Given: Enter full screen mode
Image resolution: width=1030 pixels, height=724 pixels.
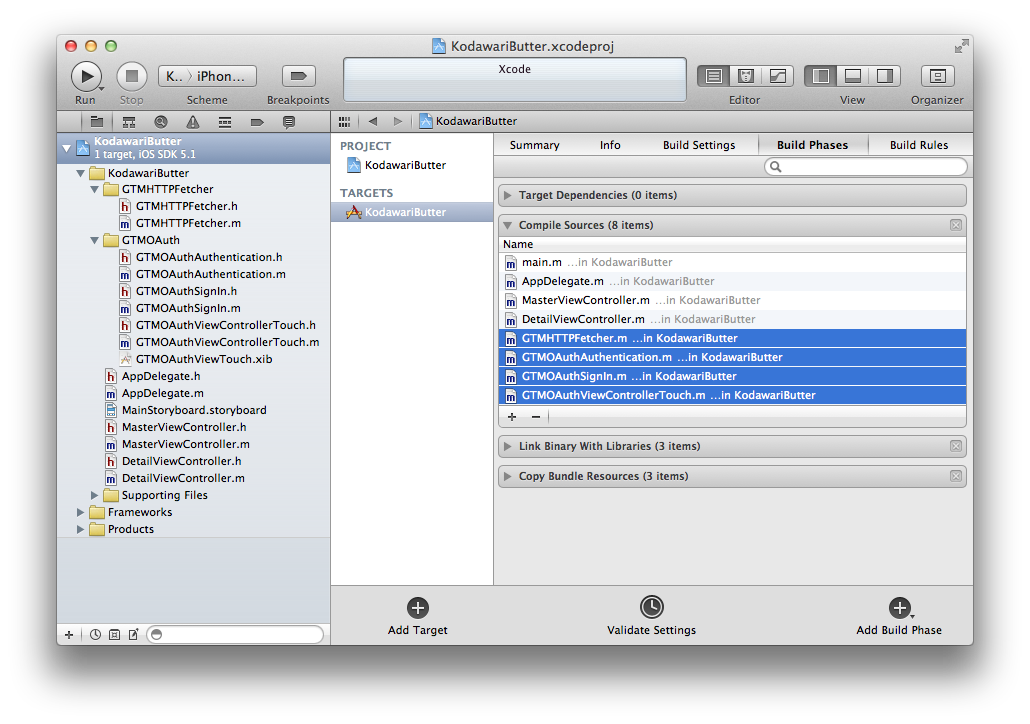Looking at the screenshot, I should (961, 46).
